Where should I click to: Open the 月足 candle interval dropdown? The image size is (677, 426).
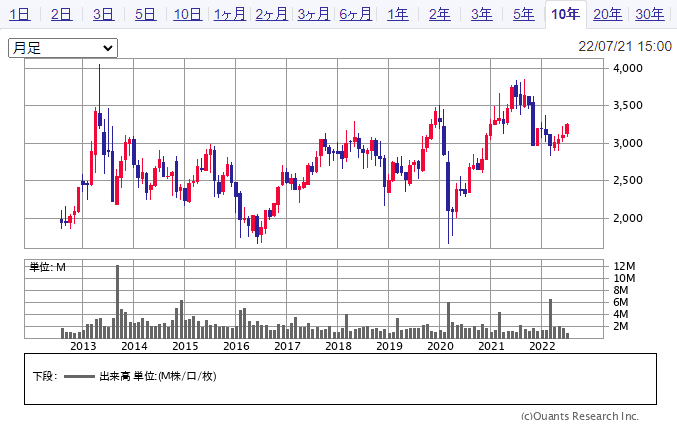[63, 48]
